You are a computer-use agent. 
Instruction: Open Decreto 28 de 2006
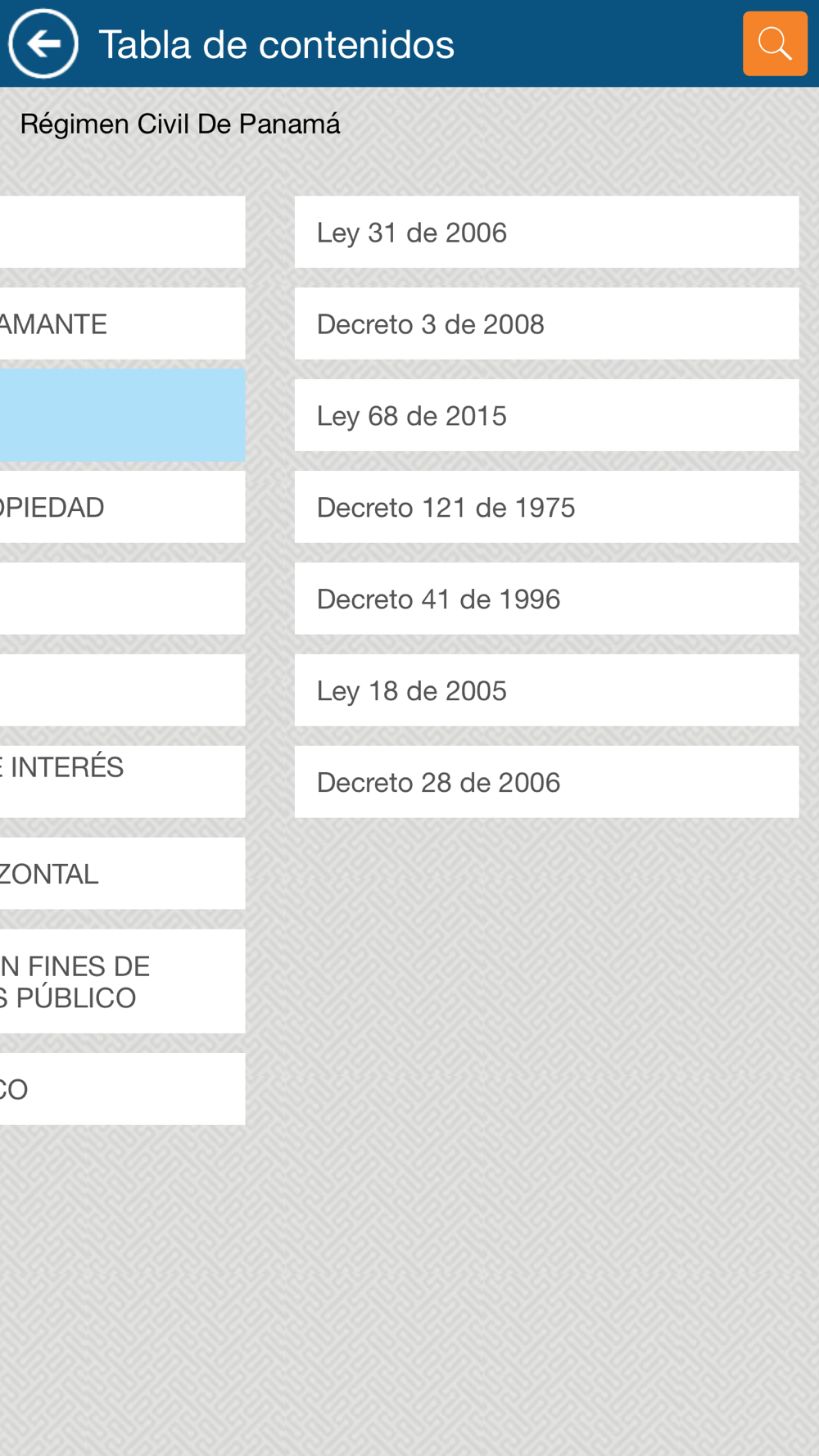coord(546,782)
